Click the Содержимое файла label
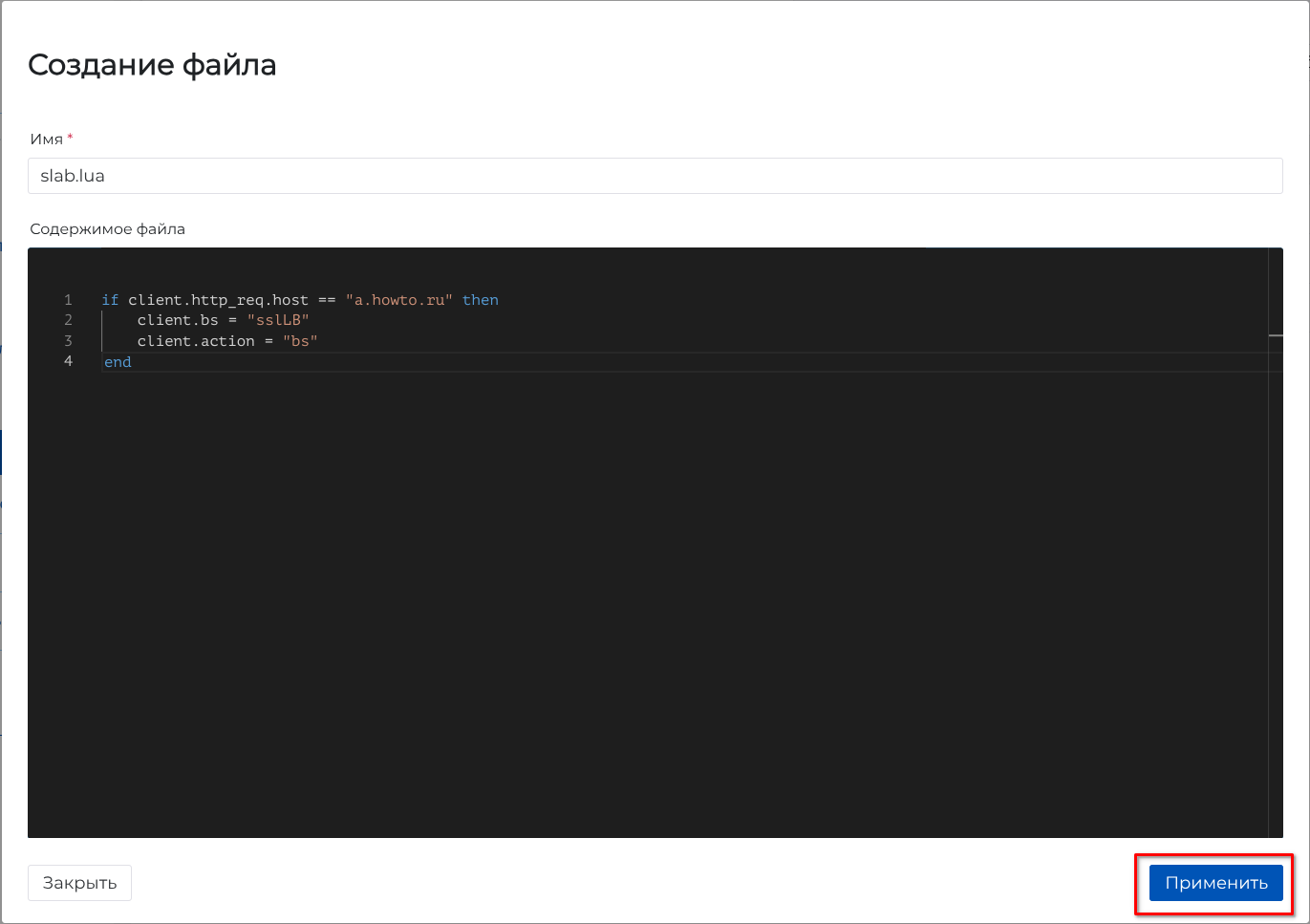Screen dimensions: 1310x924 point(107,229)
